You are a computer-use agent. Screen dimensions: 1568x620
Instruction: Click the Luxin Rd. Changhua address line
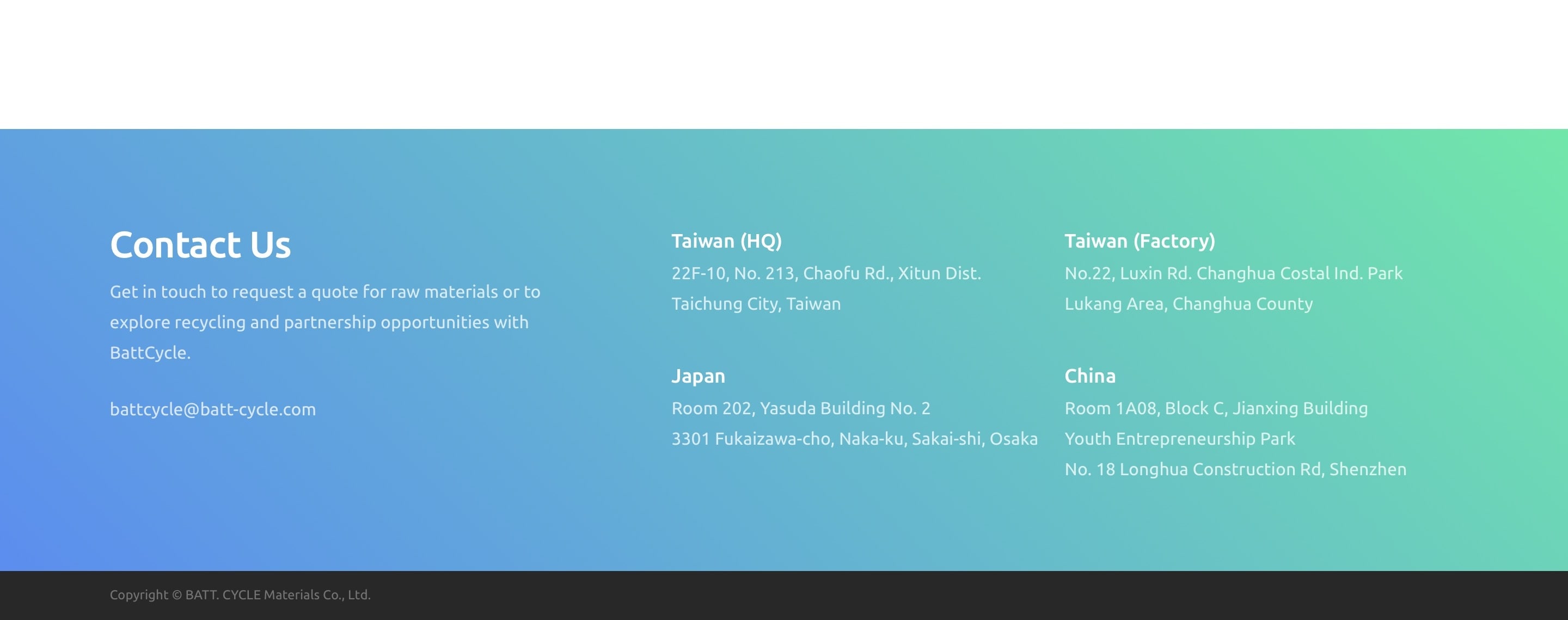1233,273
